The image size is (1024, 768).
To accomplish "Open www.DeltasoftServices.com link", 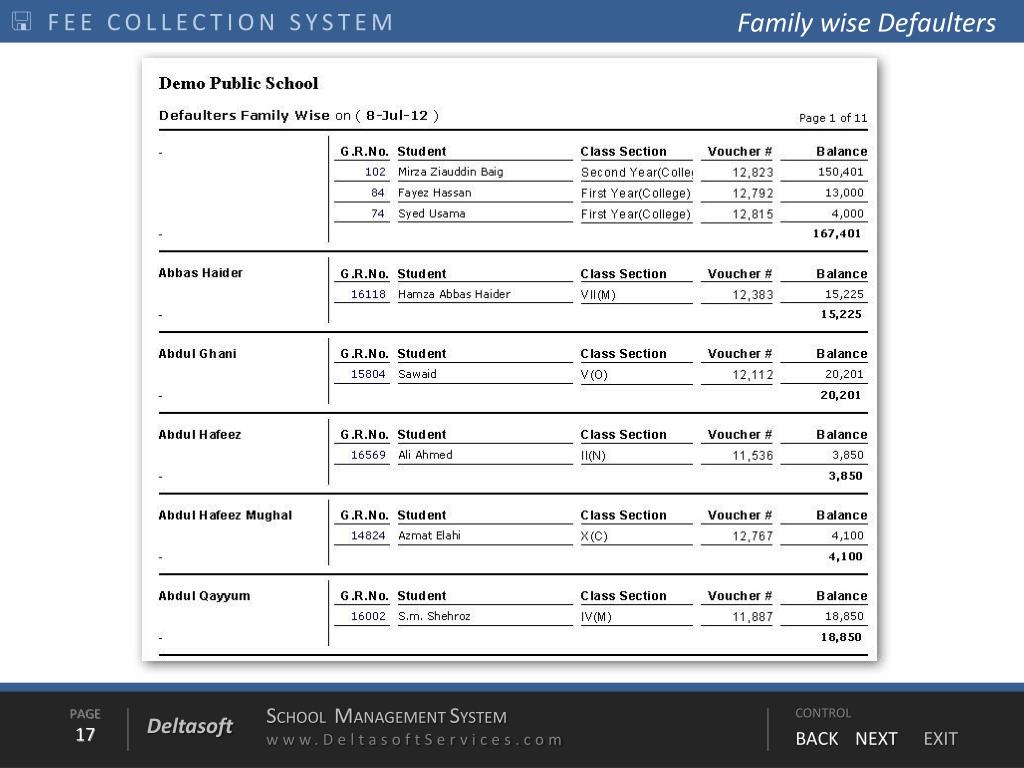I will 414,740.
